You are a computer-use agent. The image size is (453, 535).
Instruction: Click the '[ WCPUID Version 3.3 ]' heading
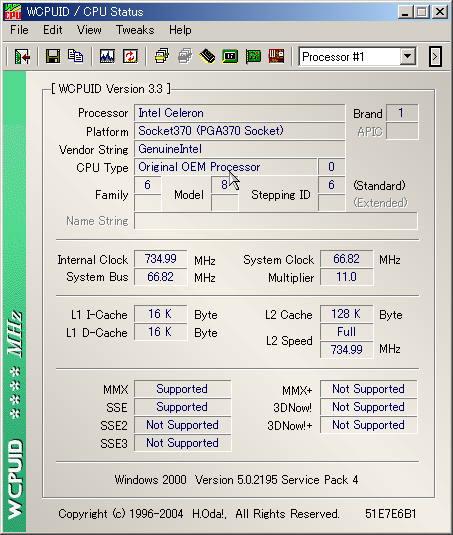[111, 89]
